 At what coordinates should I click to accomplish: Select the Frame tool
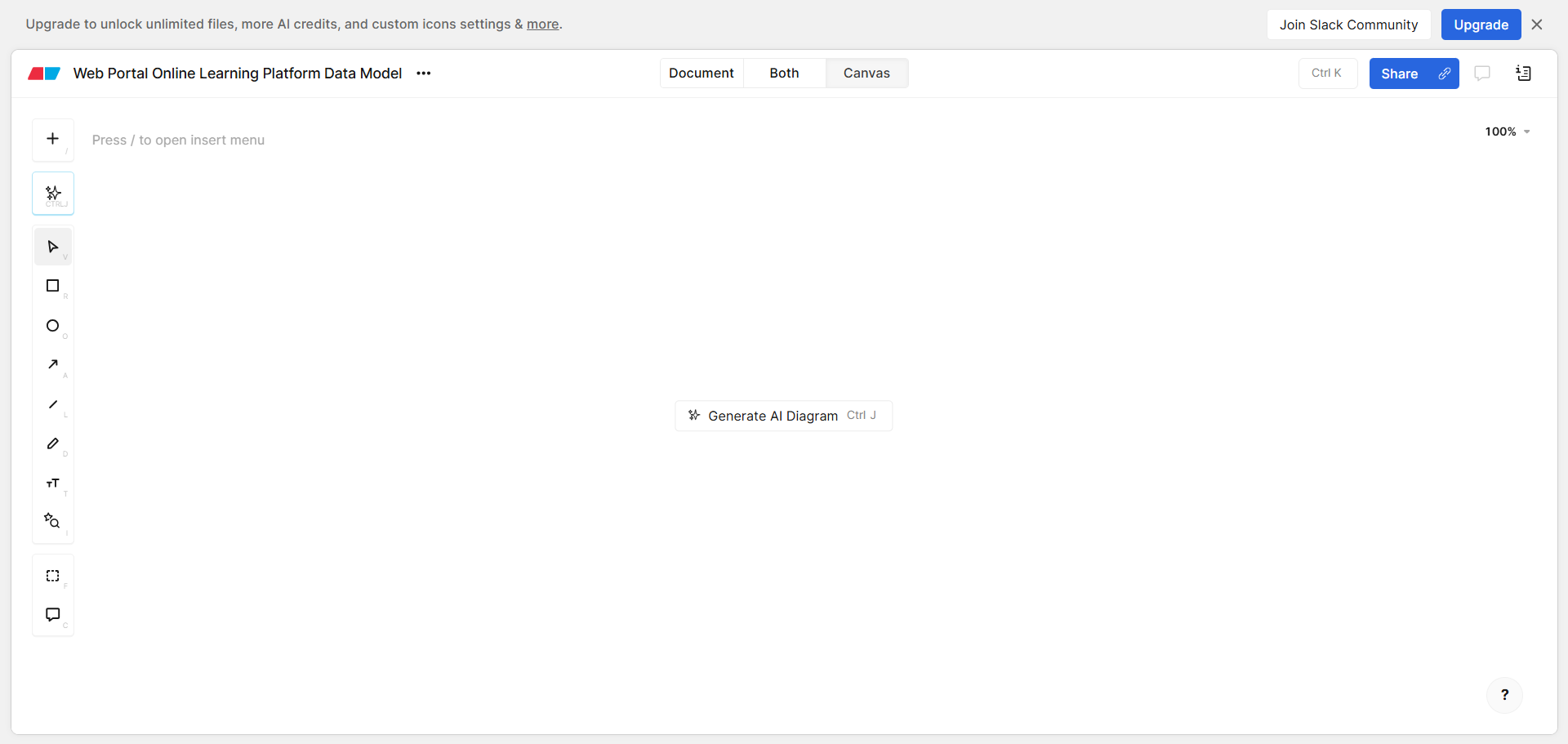click(53, 576)
